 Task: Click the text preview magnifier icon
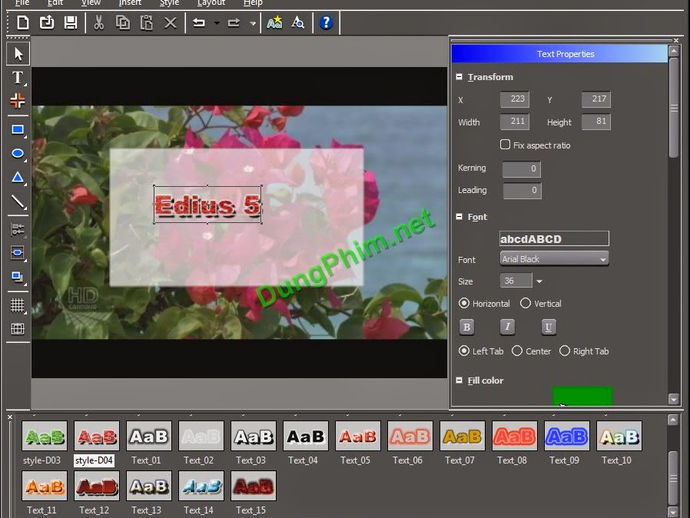click(x=298, y=22)
